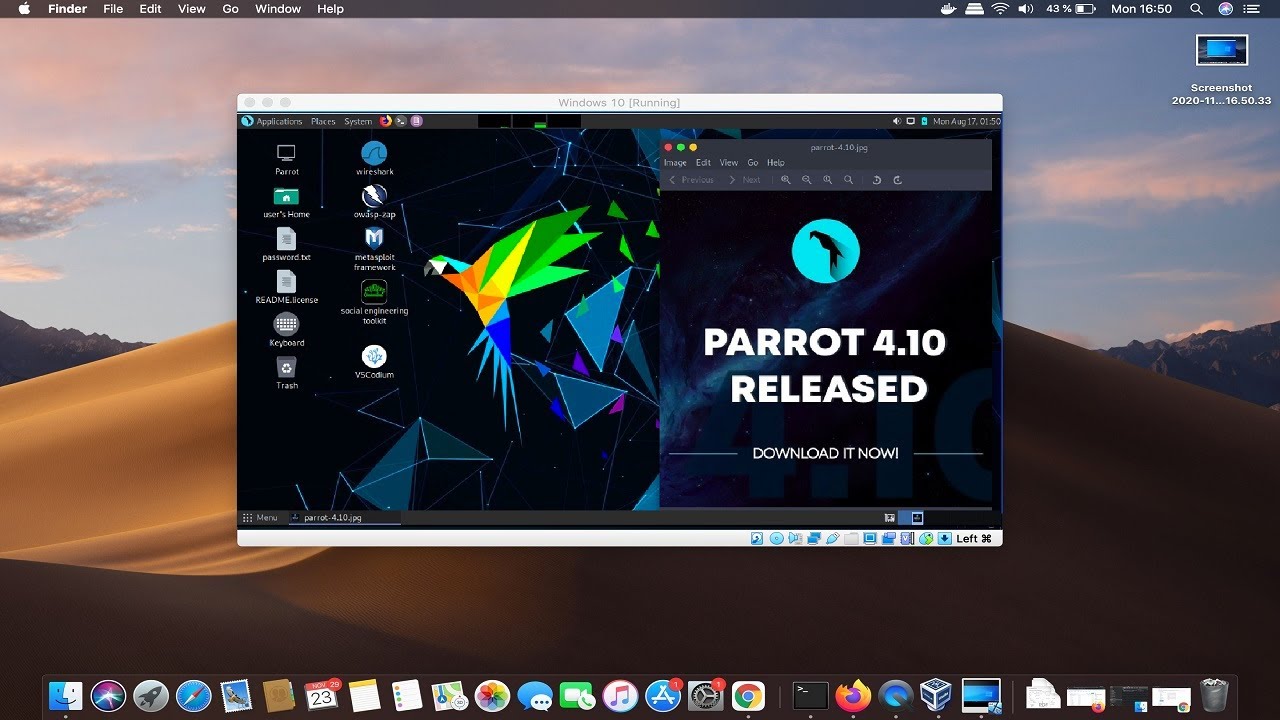The width and height of the screenshot is (1280, 720).
Task: Launch metasploit framework desktop icon
Action: pos(374,239)
